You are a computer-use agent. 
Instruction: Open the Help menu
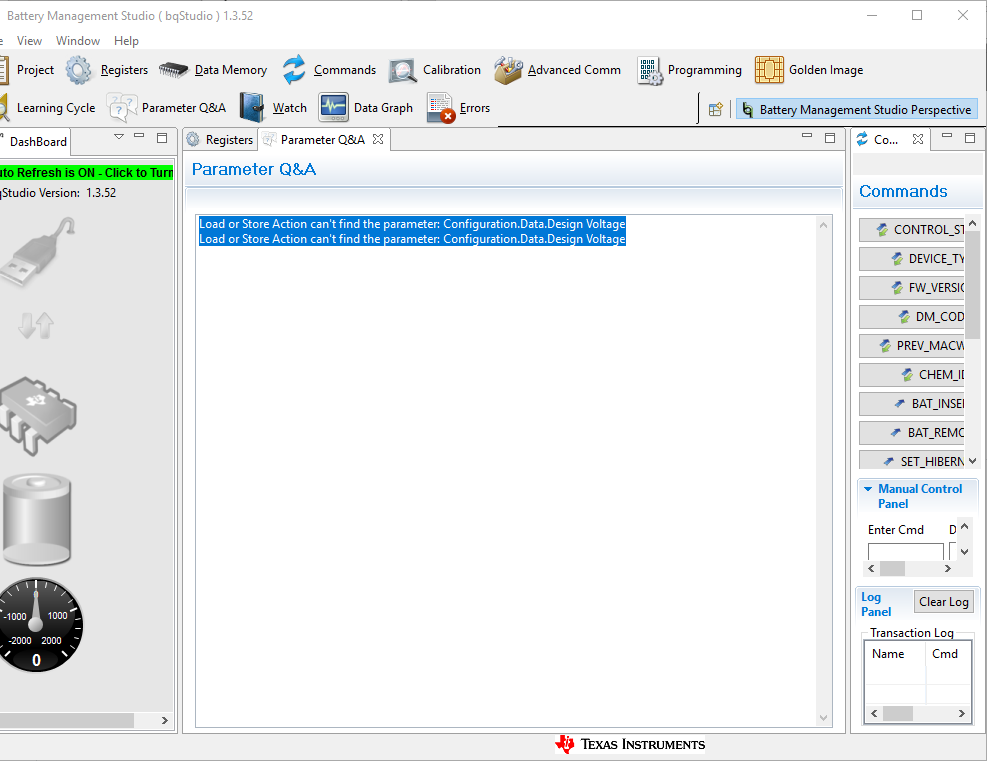pyautogui.click(x=126, y=40)
